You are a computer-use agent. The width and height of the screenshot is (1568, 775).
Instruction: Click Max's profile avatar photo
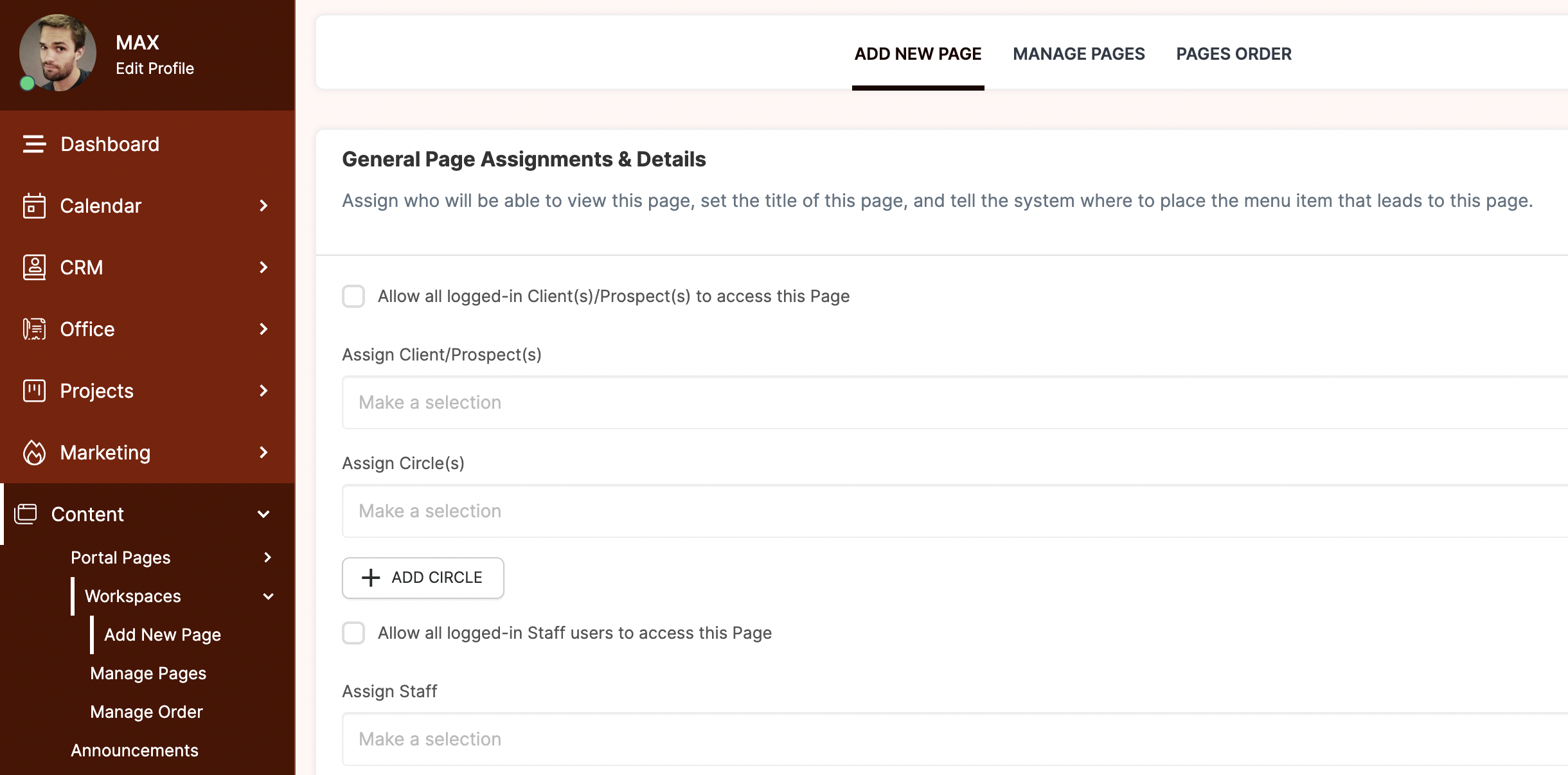coord(58,53)
